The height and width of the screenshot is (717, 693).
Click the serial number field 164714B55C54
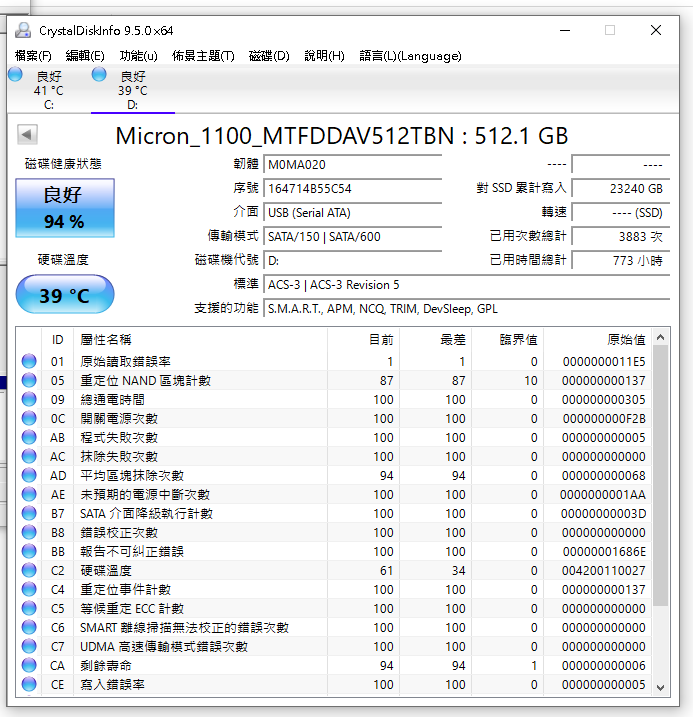tap(352, 188)
